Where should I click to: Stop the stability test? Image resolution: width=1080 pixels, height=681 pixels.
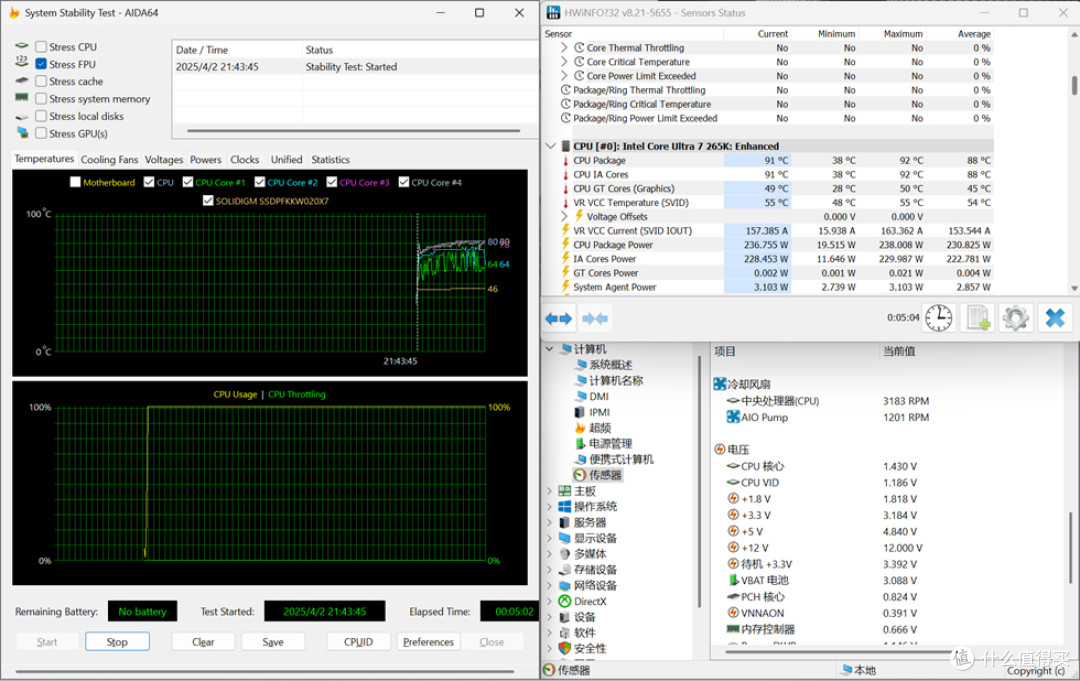117,642
